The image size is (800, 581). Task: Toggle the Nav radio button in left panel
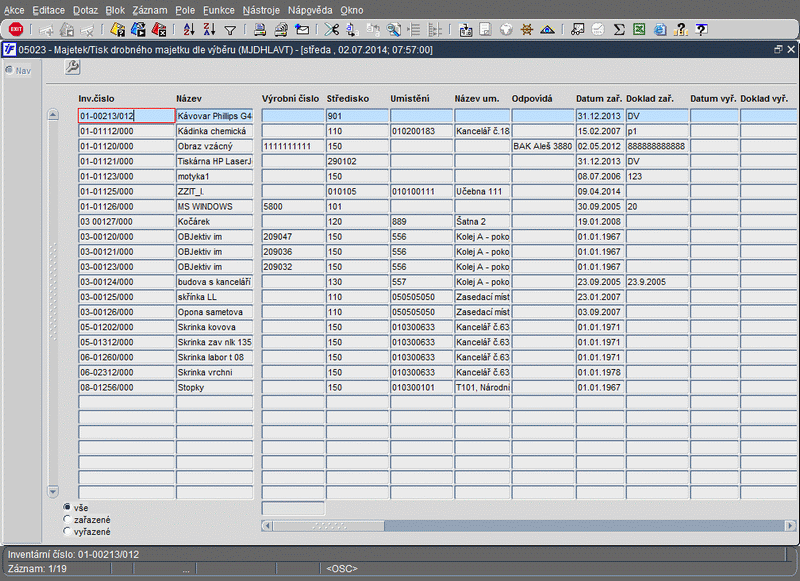point(9,70)
